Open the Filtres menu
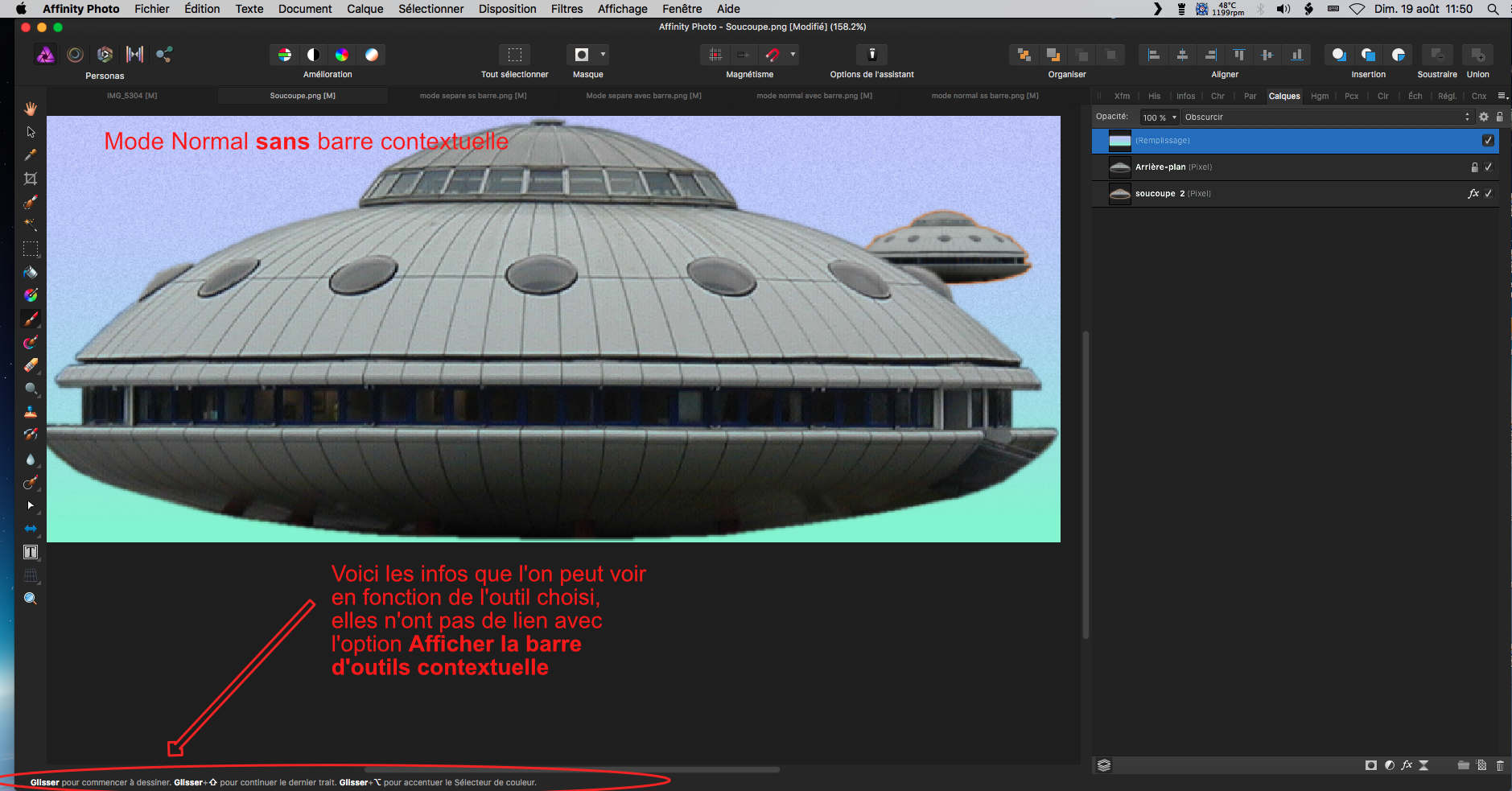1512x791 pixels. tap(566, 9)
